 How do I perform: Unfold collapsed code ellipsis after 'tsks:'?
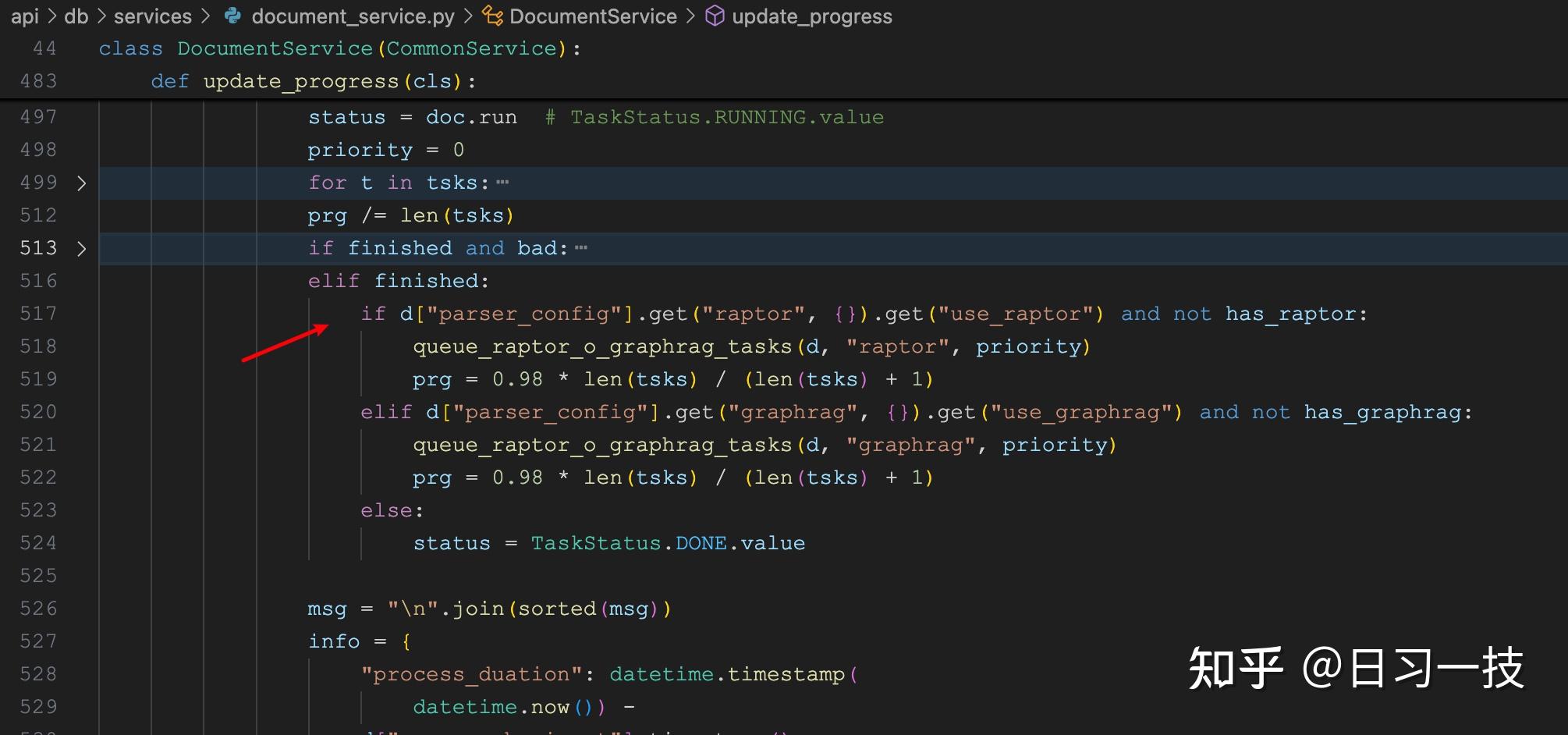[x=502, y=183]
